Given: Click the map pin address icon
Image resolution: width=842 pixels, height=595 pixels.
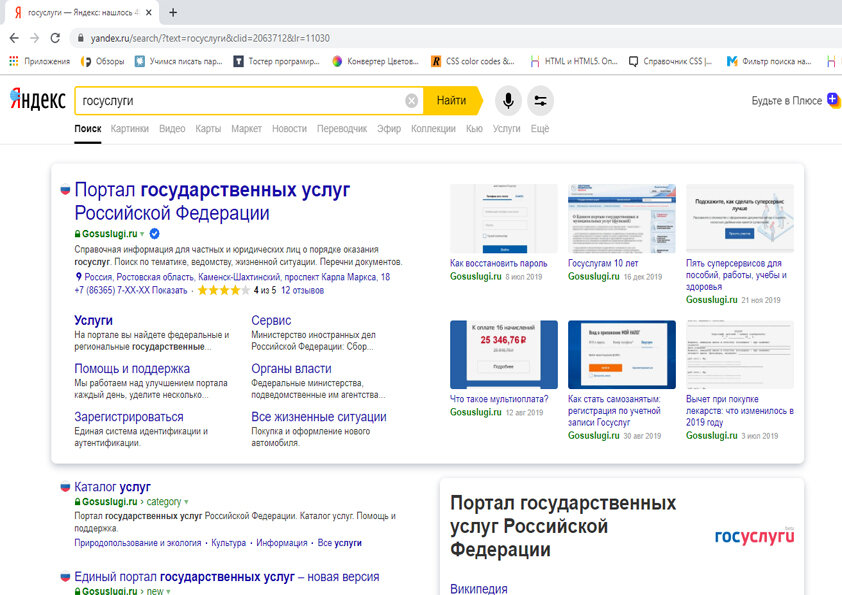Looking at the screenshot, I should [x=78, y=277].
